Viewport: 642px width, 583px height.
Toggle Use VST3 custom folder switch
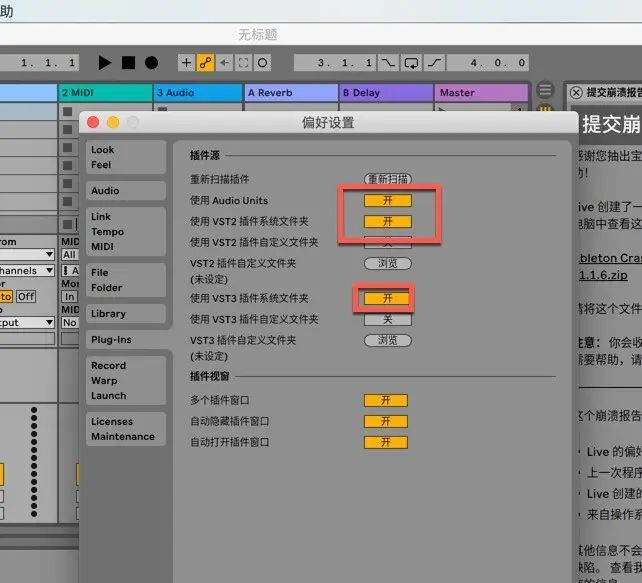point(388,319)
